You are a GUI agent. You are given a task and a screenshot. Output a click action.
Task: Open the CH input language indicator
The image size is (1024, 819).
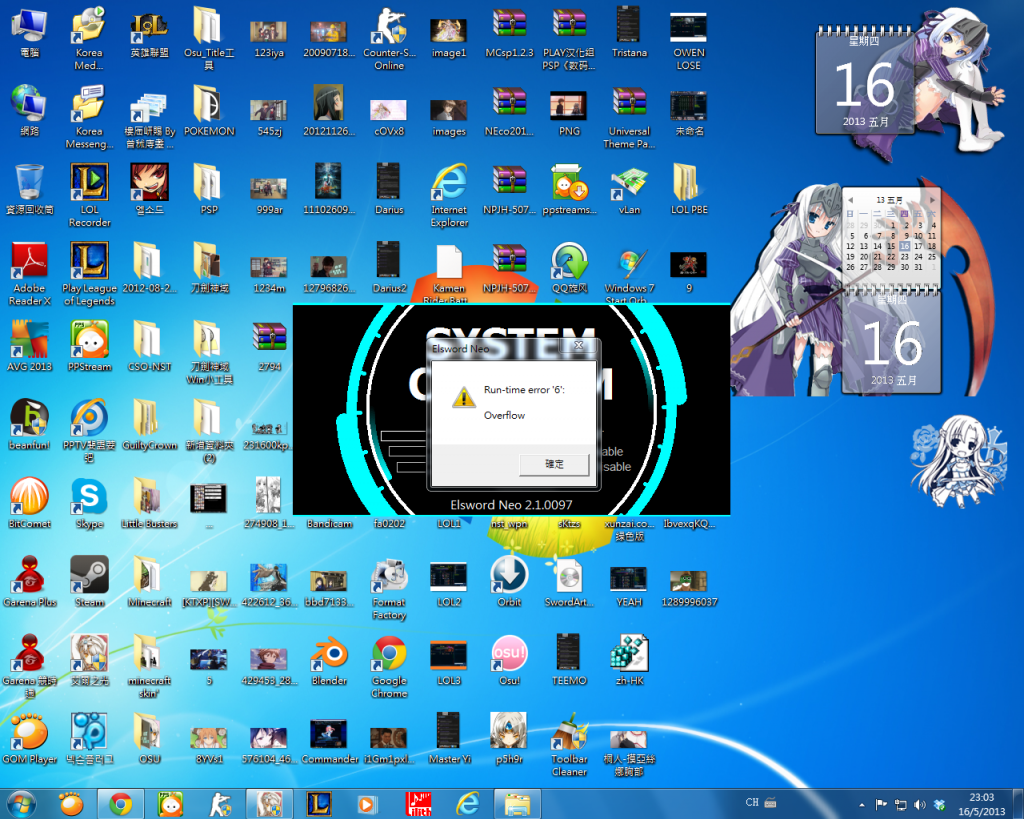point(753,802)
